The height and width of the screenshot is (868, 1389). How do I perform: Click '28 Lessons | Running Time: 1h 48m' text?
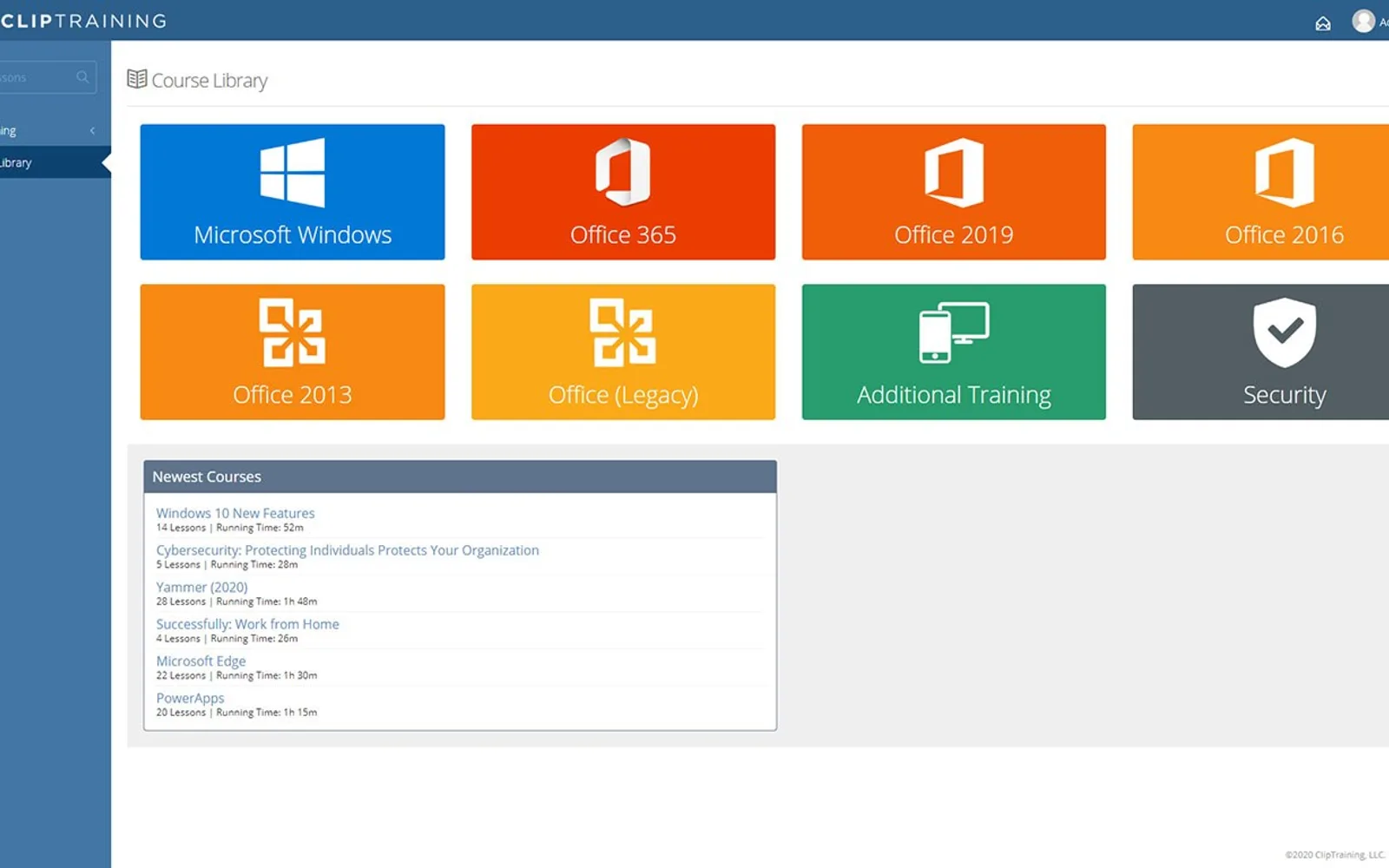coord(237,602)
